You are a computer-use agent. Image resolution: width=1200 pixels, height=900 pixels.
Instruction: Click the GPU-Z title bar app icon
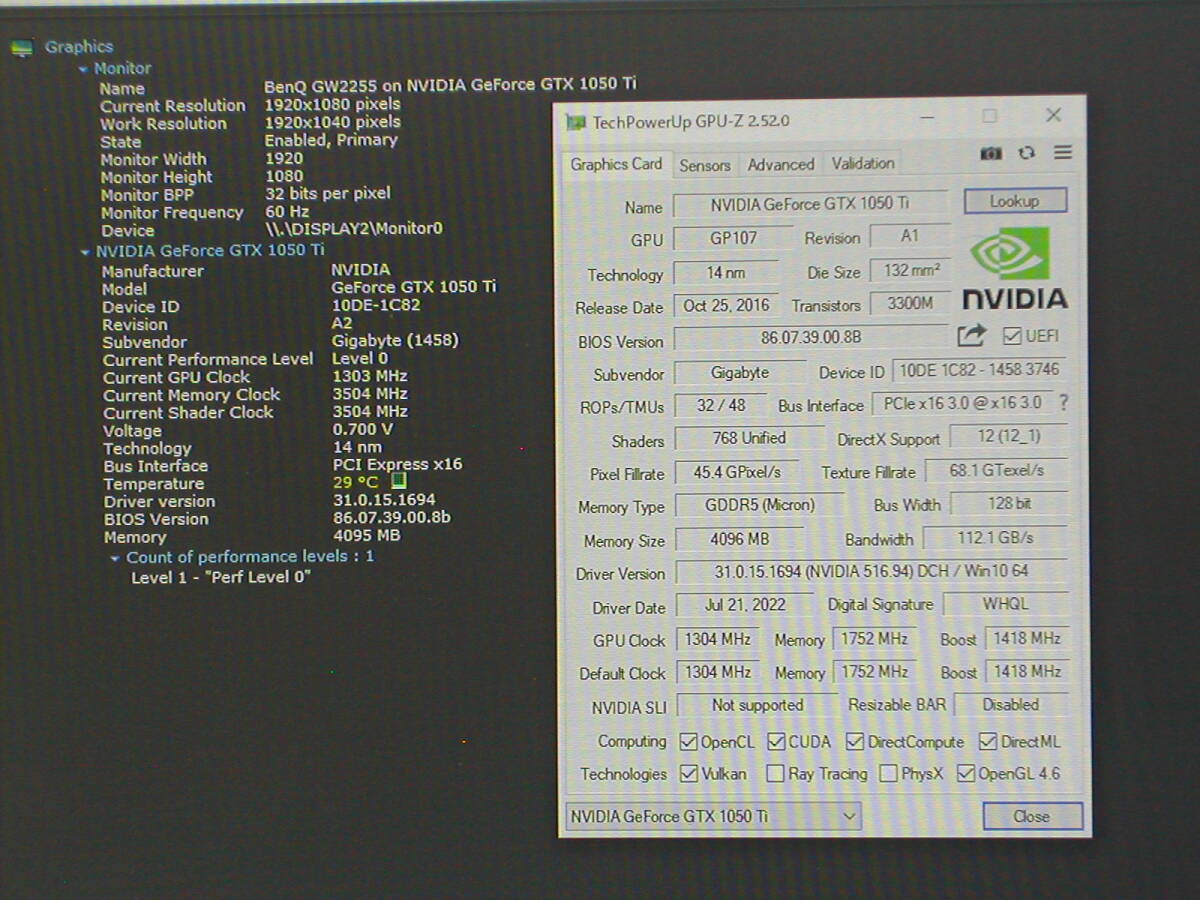point(575,122)
